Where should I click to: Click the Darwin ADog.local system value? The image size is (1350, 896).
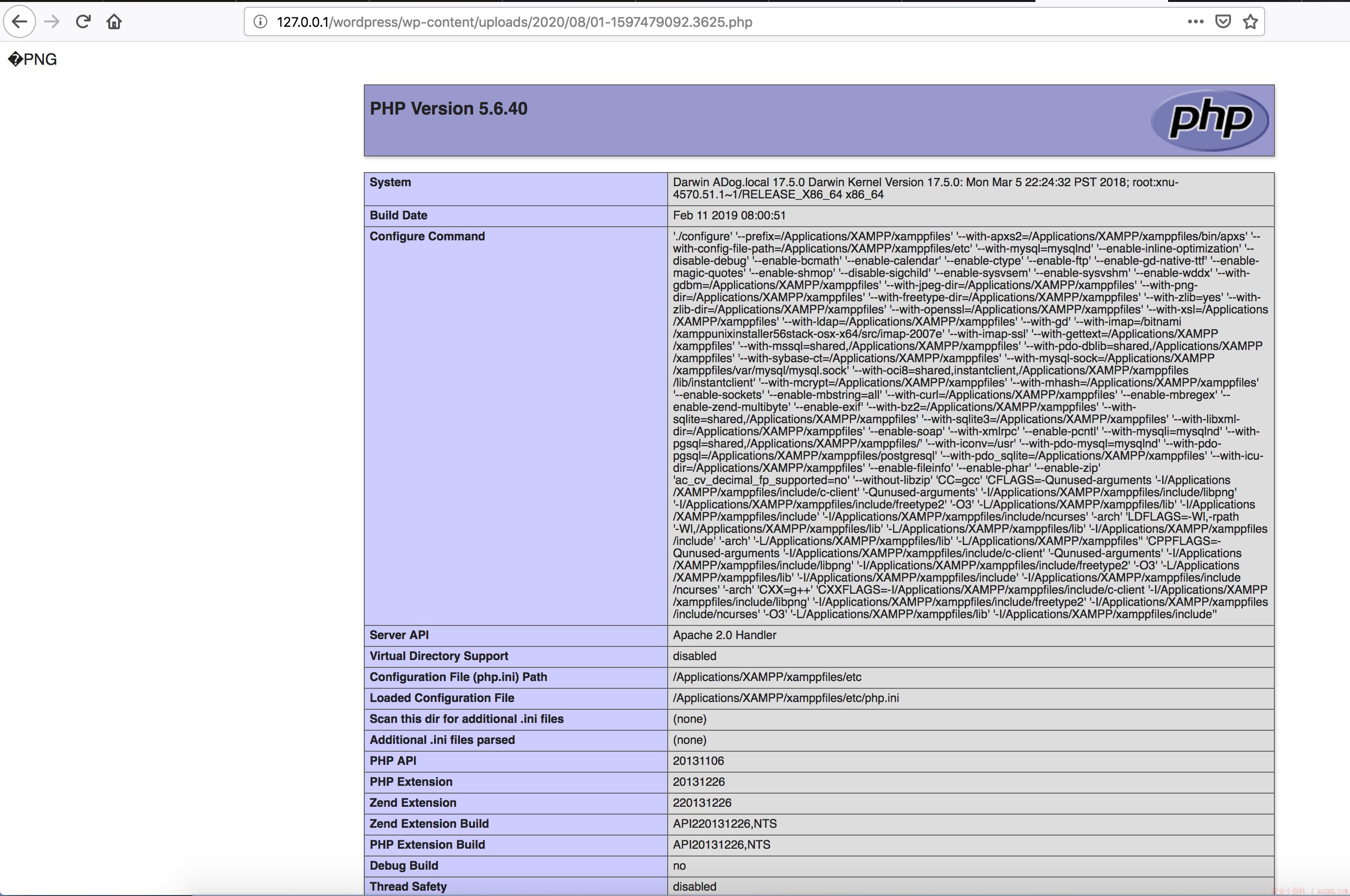point(925,188)
